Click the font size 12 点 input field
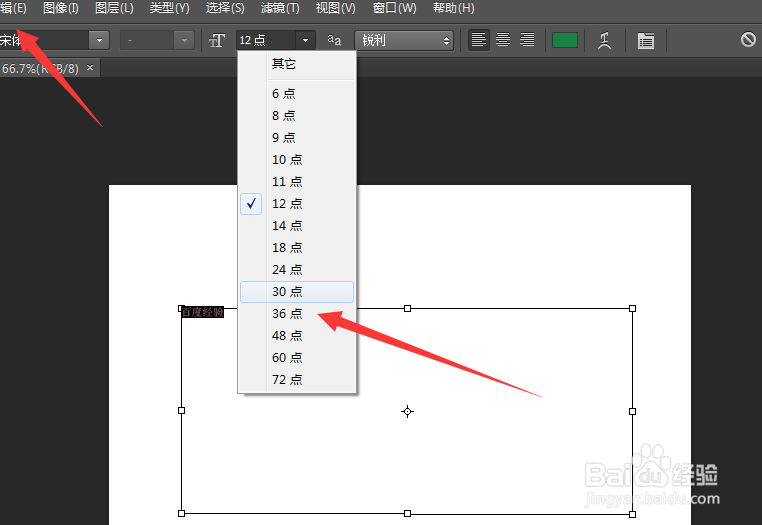This screenshot has height=525, width=762. (265, 40)
